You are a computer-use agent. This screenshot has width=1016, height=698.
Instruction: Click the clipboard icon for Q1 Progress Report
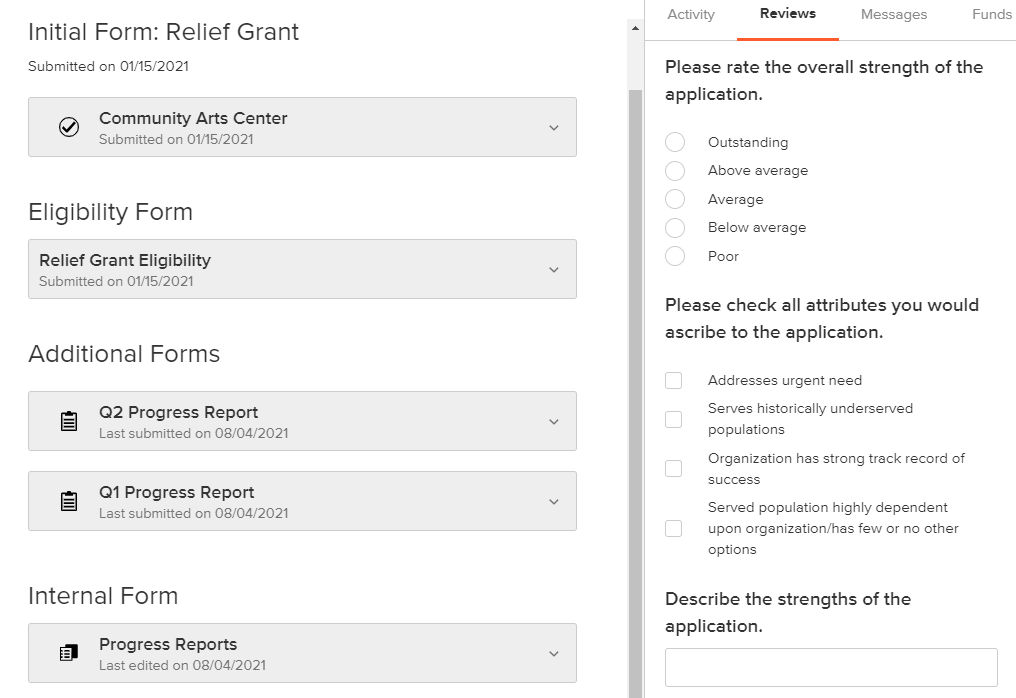[69, 501]
